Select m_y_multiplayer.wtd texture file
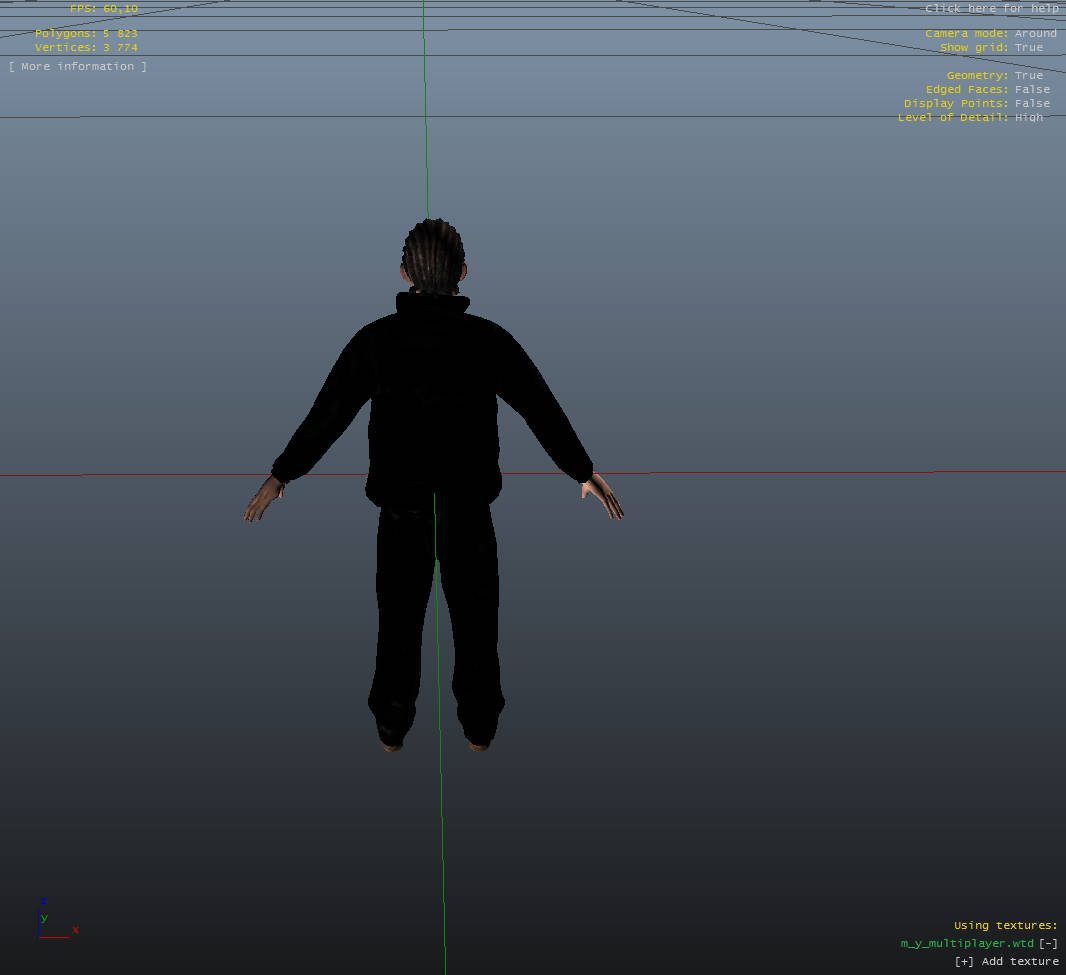This screenshot has width=1066, height=975. [967, 943]
